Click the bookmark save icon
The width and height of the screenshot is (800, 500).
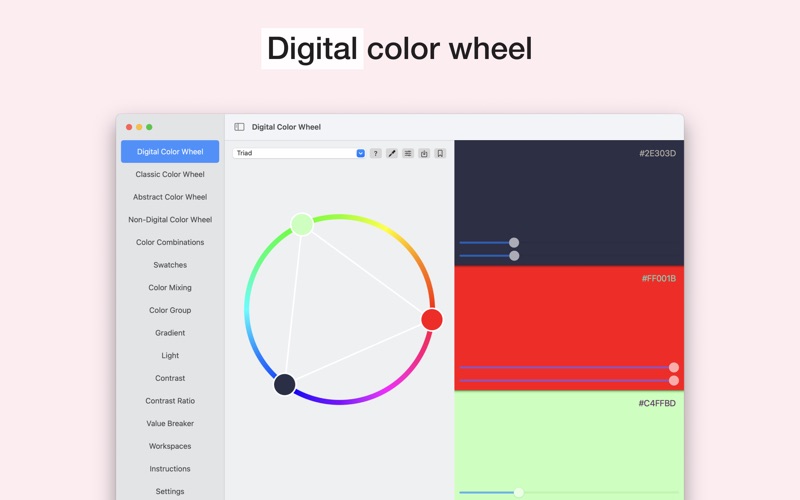[440, 153]
